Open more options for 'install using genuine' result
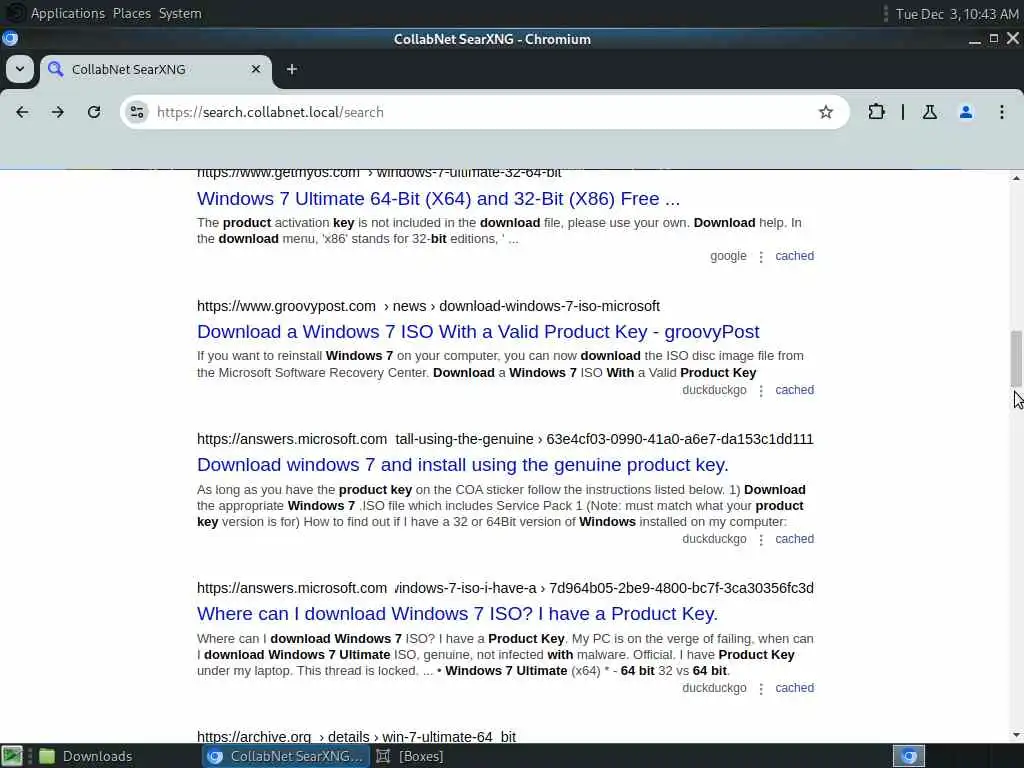1024x768 pixels. point(761,539)
